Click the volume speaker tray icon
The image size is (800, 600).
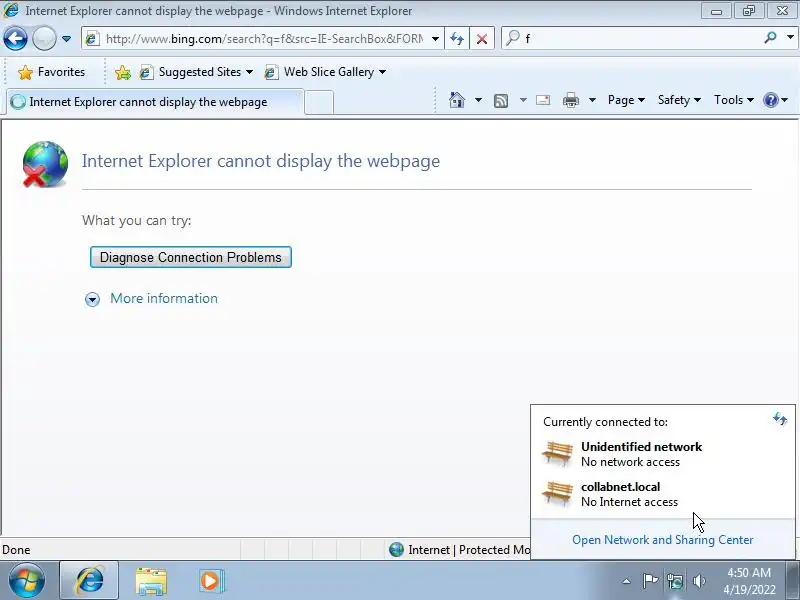tap(699, 581)
